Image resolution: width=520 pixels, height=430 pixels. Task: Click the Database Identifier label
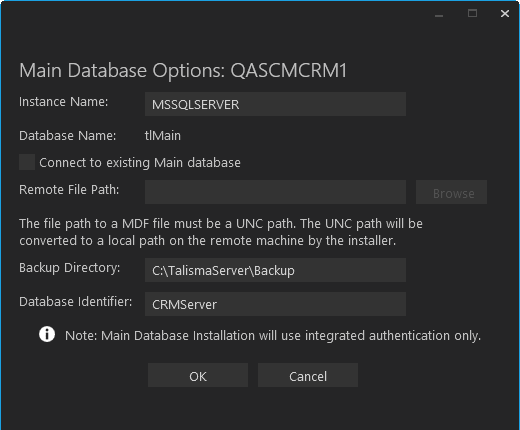tap(76, 302)
